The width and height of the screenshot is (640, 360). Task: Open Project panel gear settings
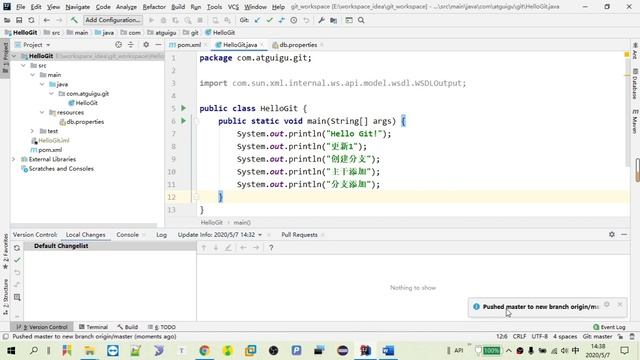point(146,45)
